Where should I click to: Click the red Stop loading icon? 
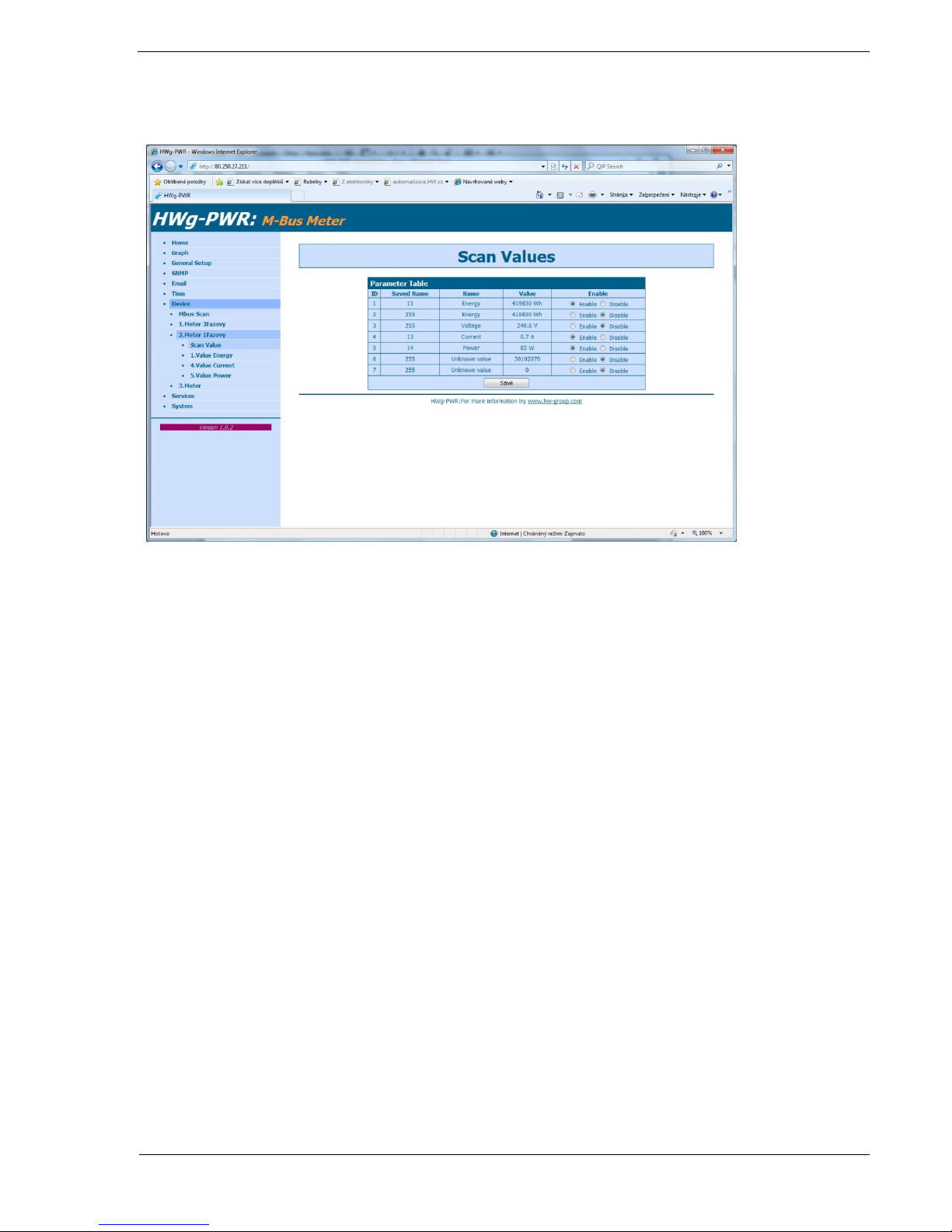pos(576,166)
